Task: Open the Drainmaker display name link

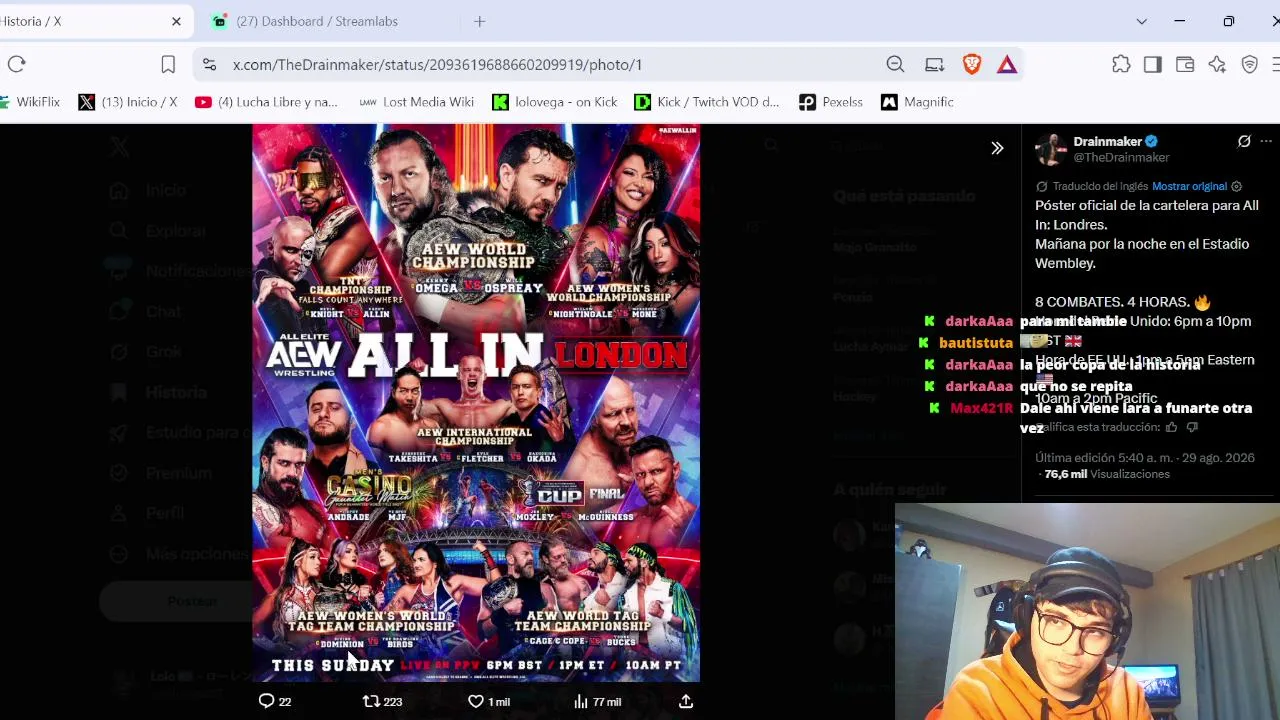Action: [x=1107, y=142]
